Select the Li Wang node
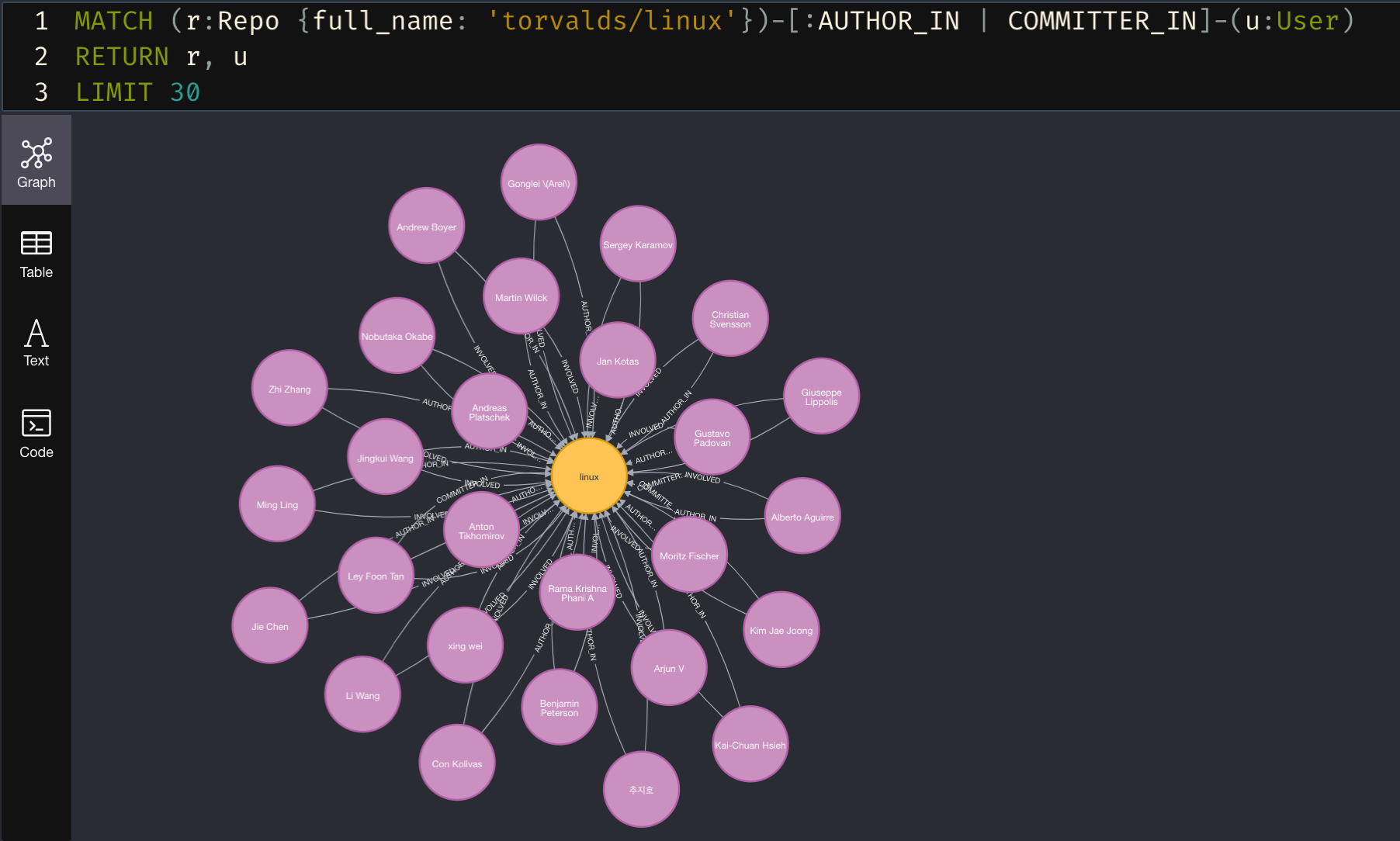 point(362,694)
